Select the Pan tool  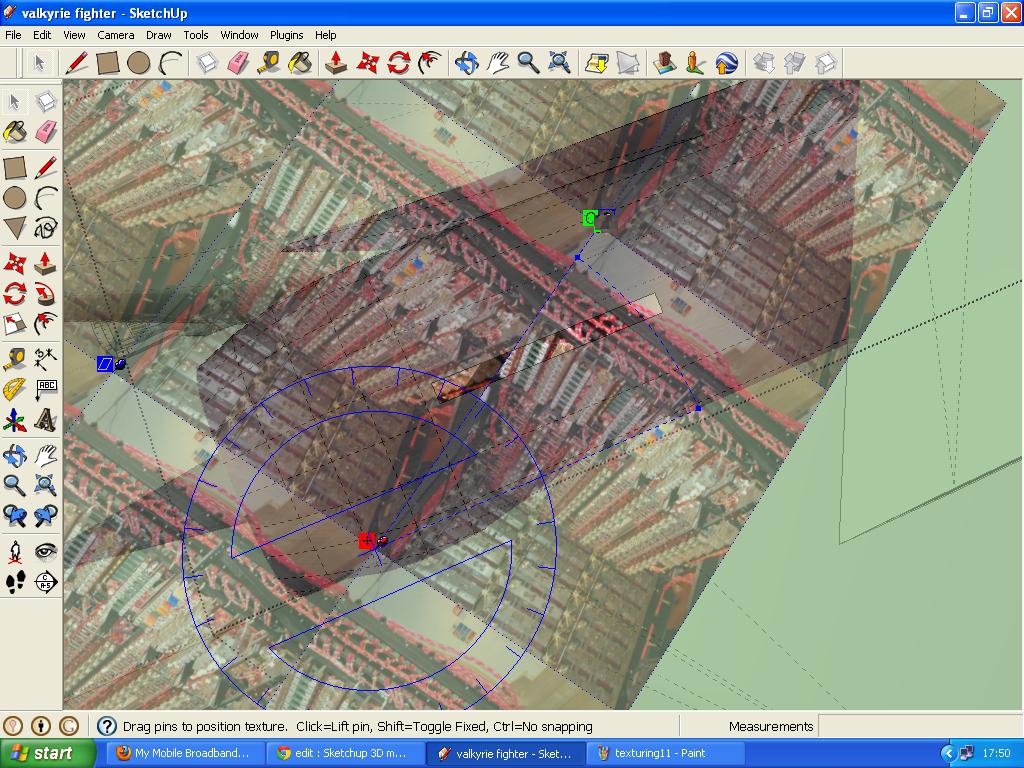46,455
